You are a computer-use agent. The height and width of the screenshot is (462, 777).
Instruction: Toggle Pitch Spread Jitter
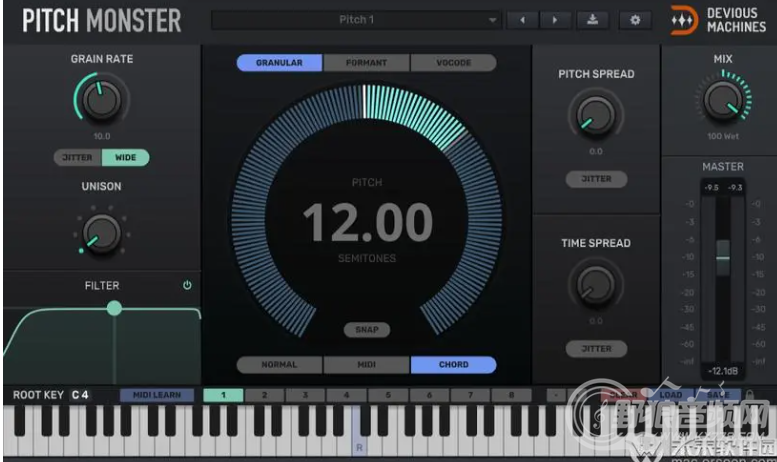596,179
